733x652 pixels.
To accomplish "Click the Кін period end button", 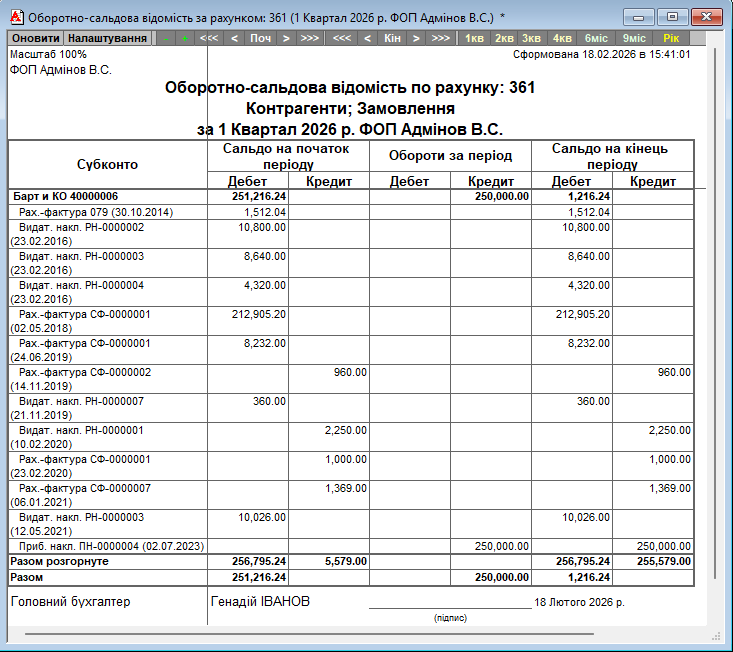I will 392,38.
